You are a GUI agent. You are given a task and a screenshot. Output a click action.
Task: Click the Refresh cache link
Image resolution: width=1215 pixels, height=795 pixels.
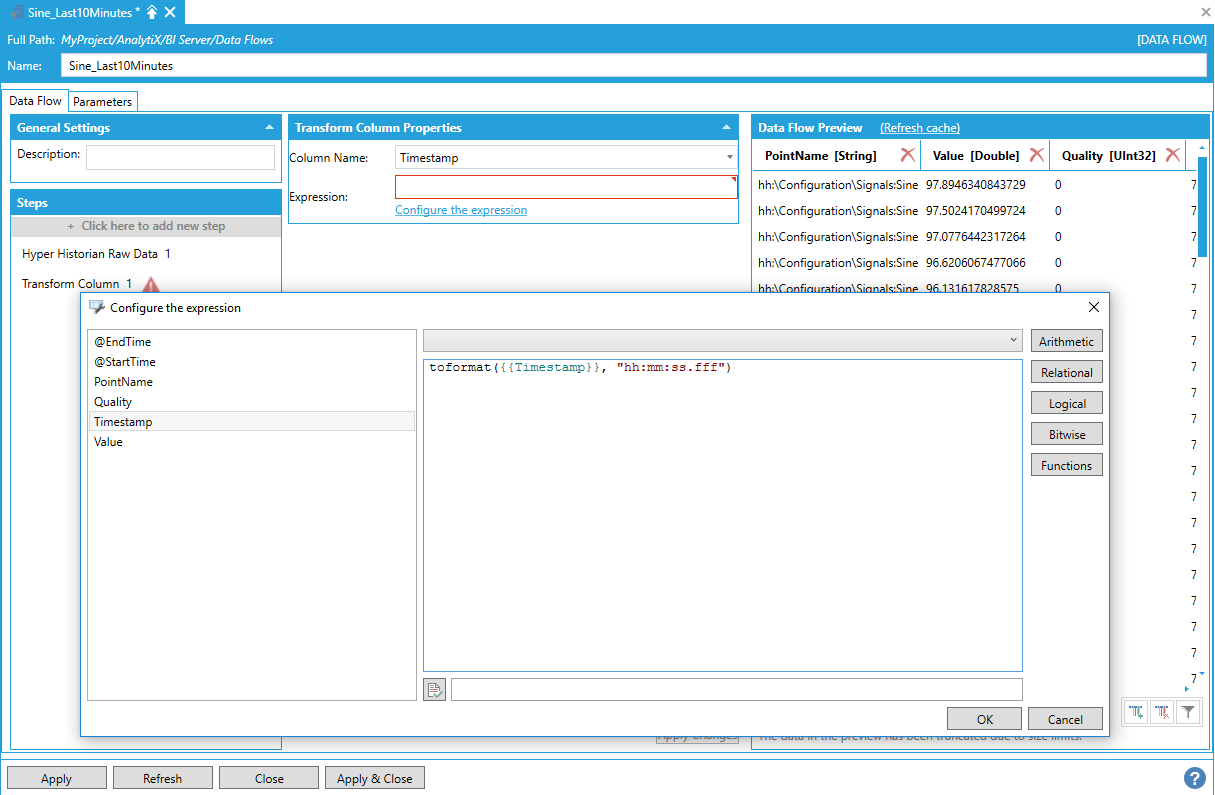point(919,128)
